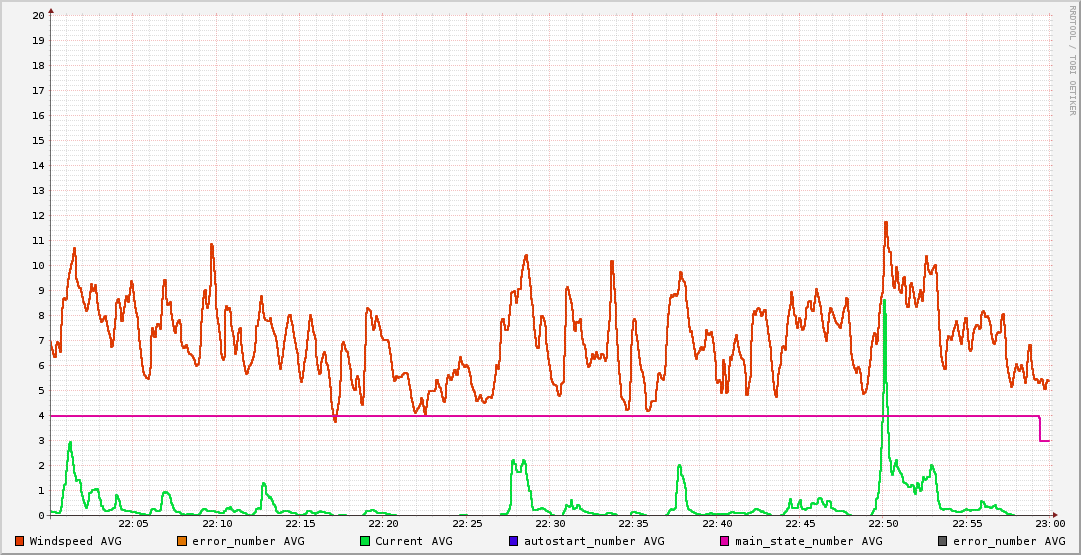This screenshot has height=555, width=1081.
Task: Click the tall green Current spike peak
Action: pos(884,300)
